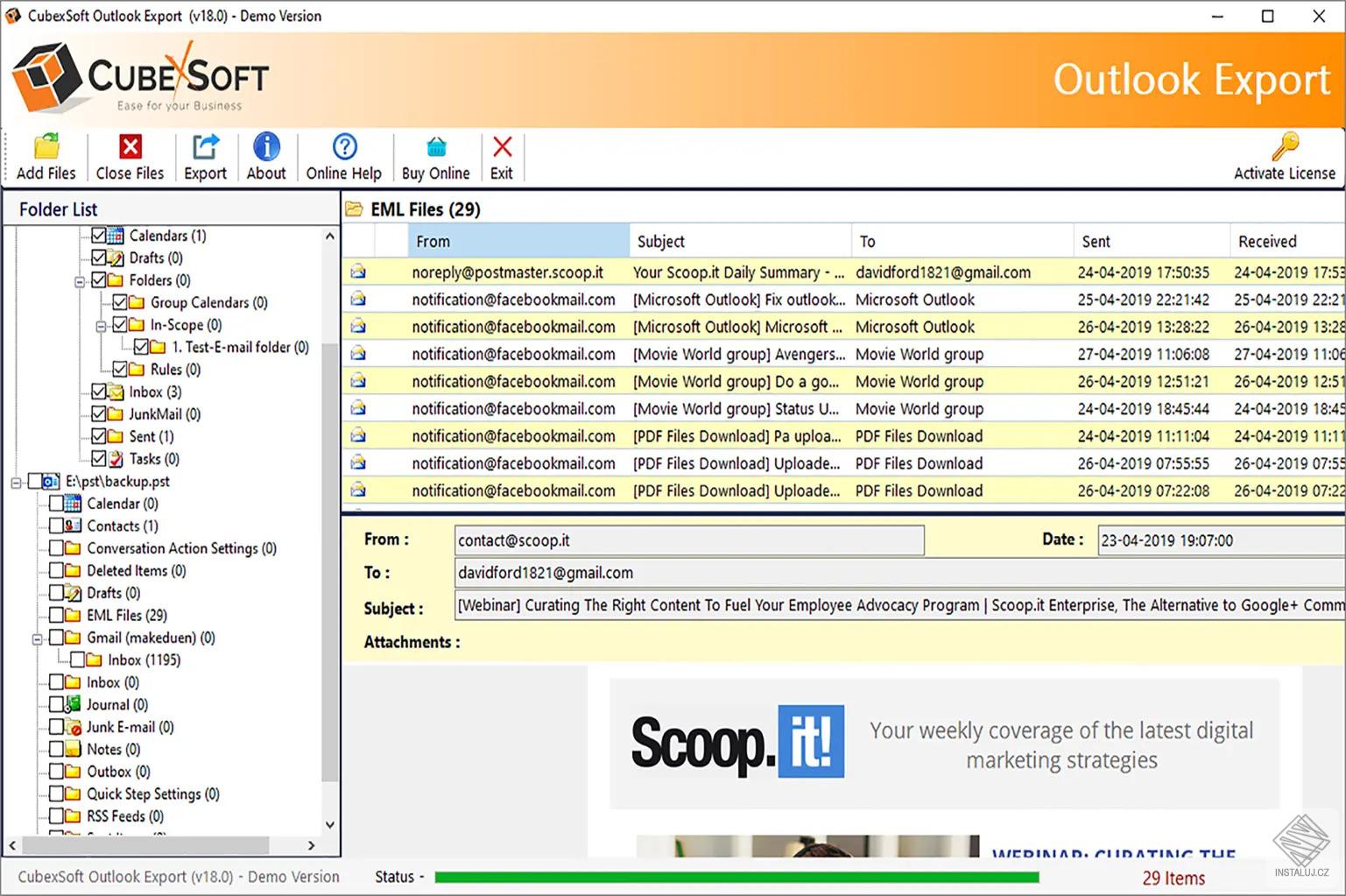Viewport: 1346px width, 896px height.
Task: Collapse the In-Scope (0) tree node
Action: [x=101, y=326]
